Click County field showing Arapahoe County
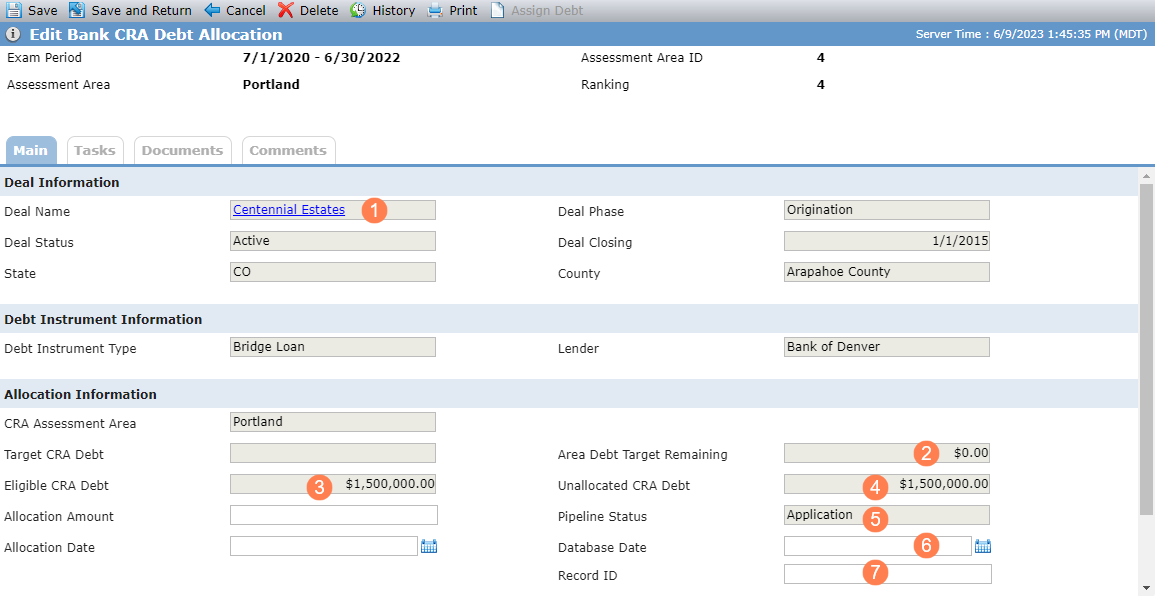 887,272
